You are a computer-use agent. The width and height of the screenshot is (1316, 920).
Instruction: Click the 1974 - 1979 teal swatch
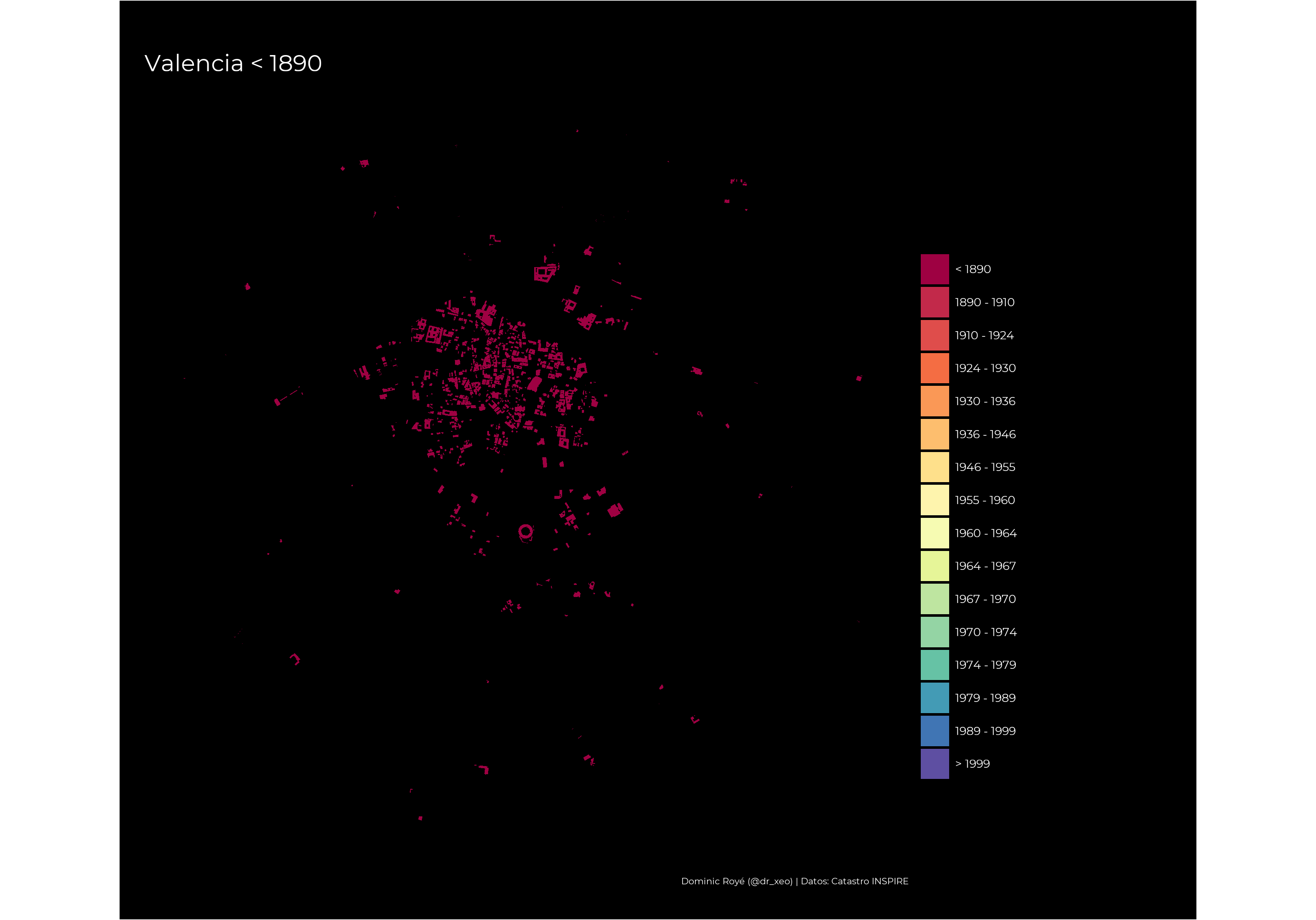[934, 665]
